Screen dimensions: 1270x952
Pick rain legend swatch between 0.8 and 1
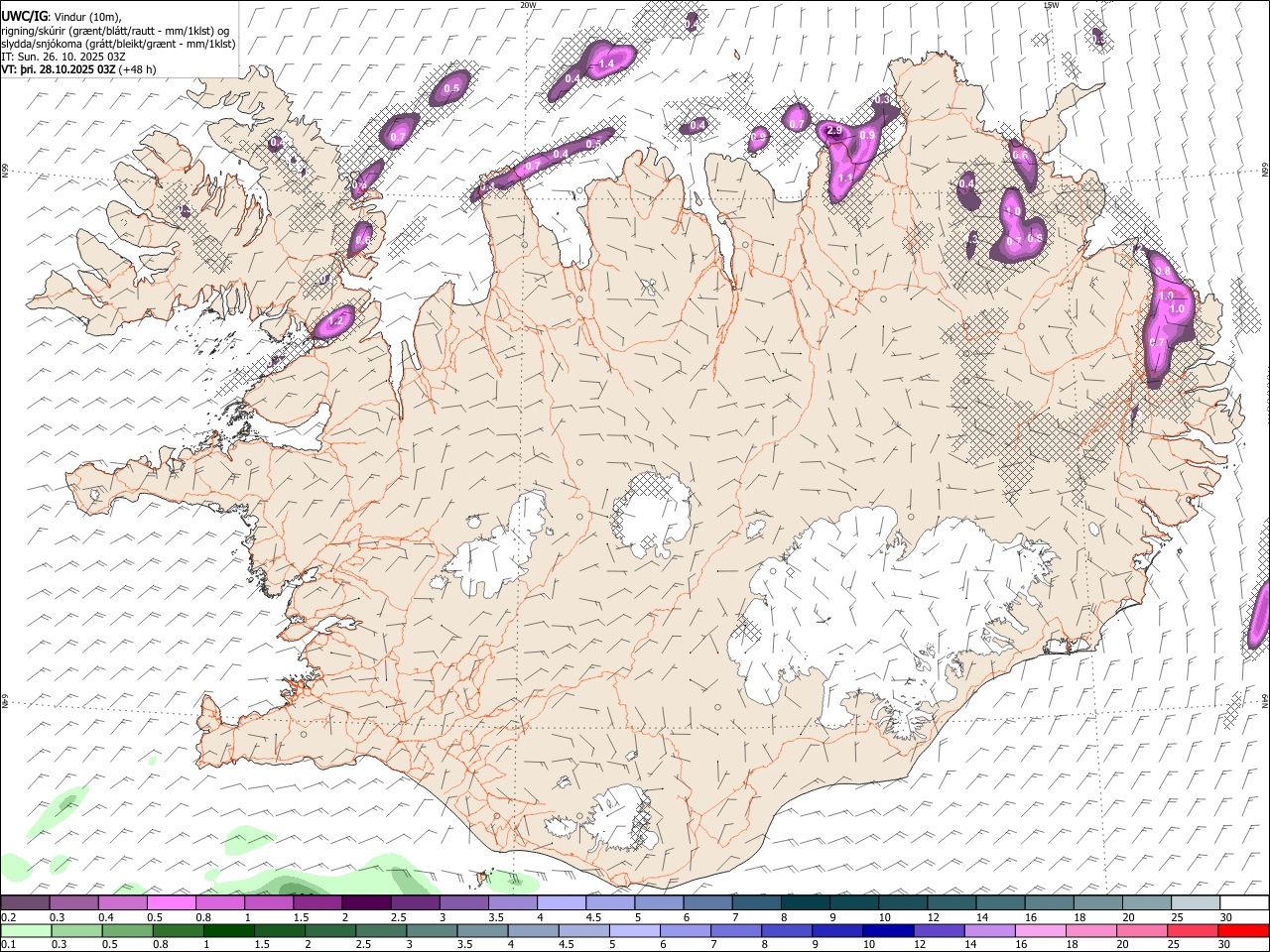pyautogui.click(x=179, y=930)
